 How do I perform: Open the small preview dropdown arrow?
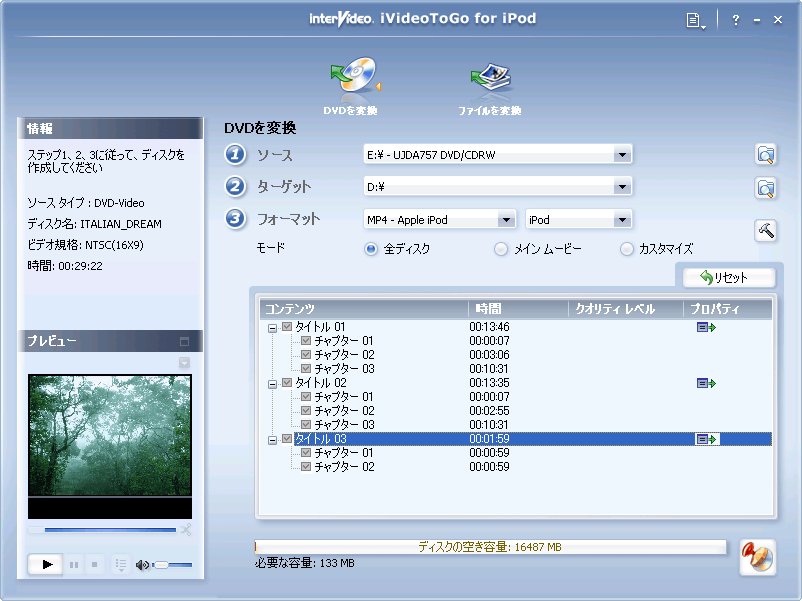(185, 363)
